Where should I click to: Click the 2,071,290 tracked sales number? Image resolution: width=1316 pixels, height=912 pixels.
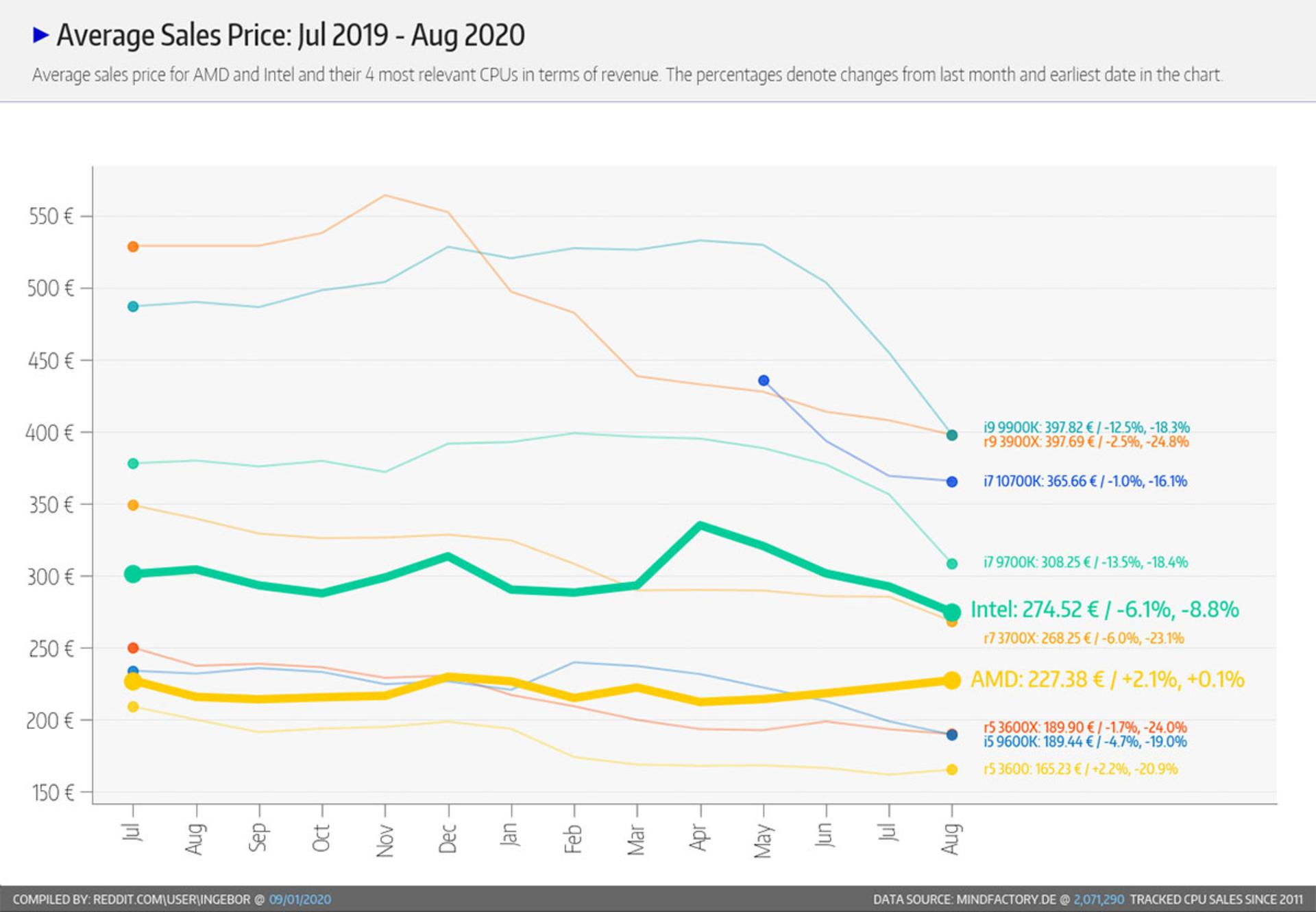click(1099, 900)
